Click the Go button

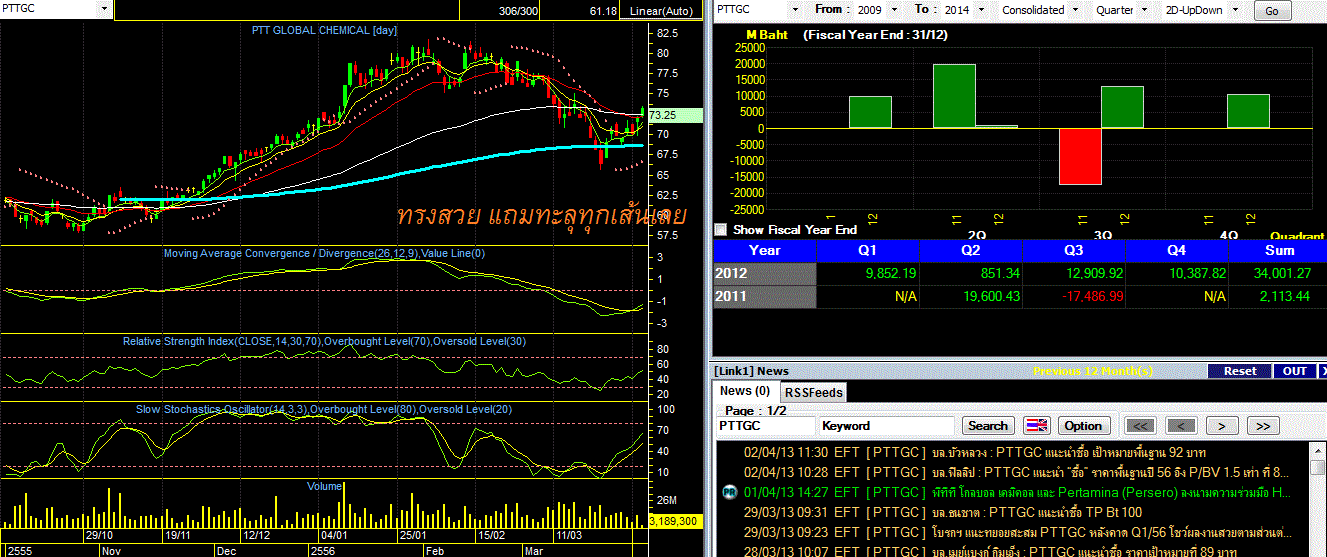1272,11
